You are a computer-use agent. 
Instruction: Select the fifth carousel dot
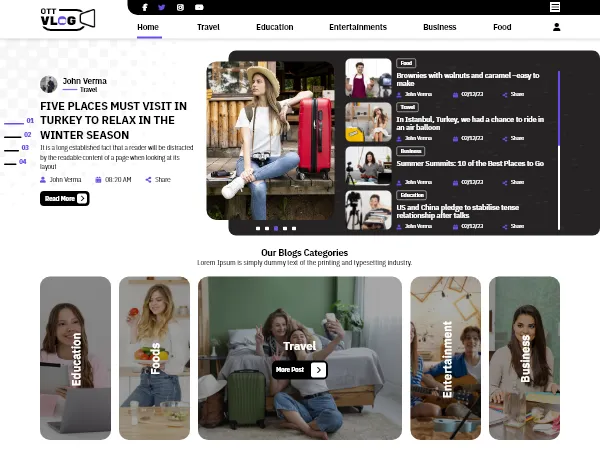[x=294, y=228]
